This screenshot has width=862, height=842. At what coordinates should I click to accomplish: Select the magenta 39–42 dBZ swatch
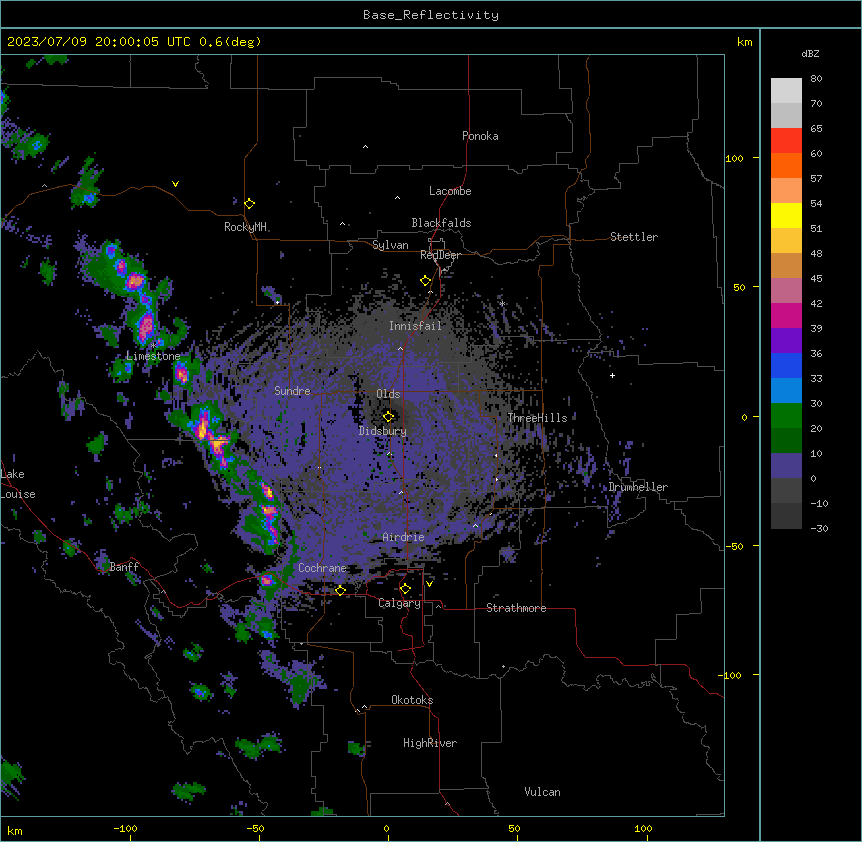pyautogui.click(x=786, y=315)
